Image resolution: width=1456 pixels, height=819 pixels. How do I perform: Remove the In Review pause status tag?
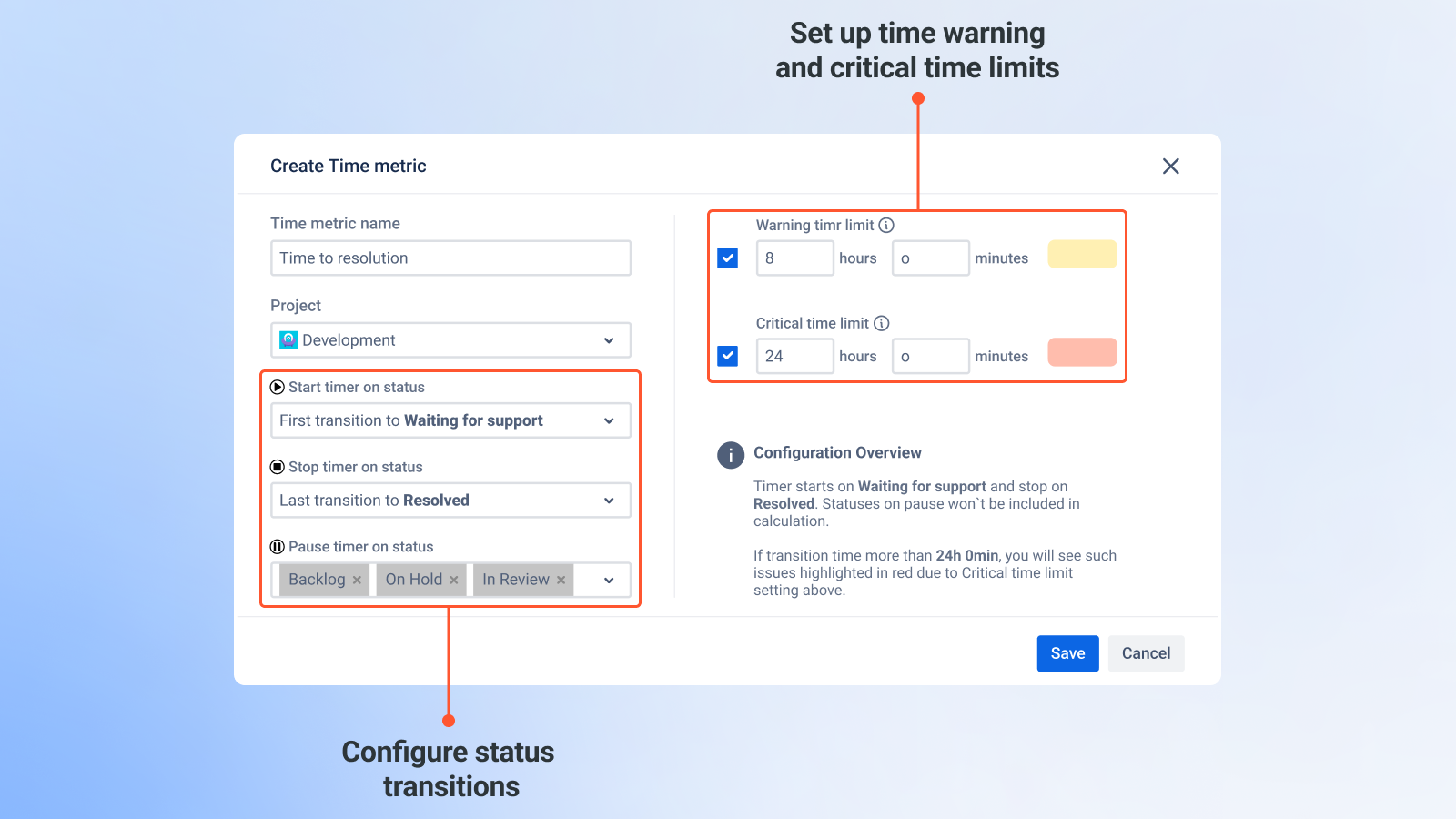click(561, 581)
